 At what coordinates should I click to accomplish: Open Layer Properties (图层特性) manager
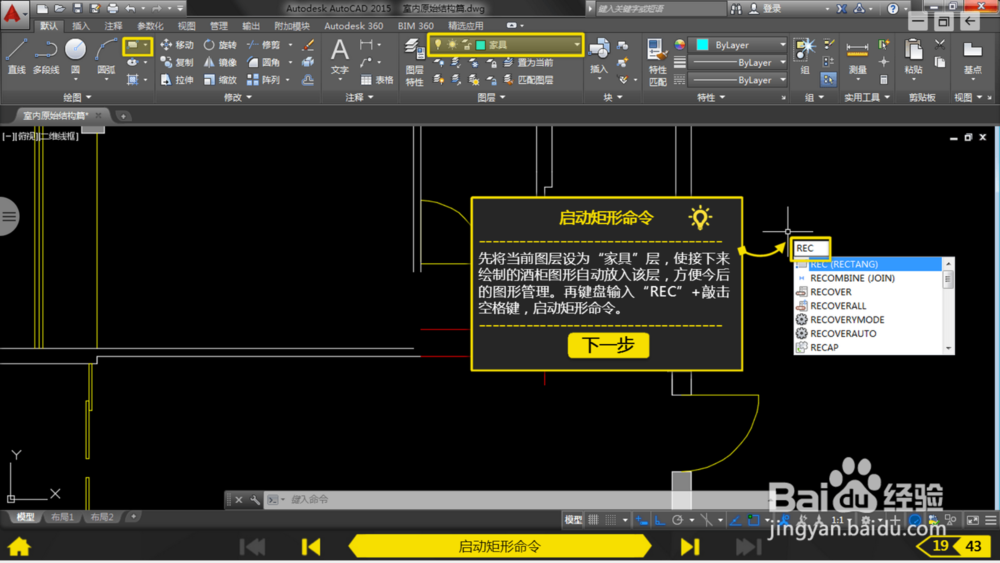point(415,62)
